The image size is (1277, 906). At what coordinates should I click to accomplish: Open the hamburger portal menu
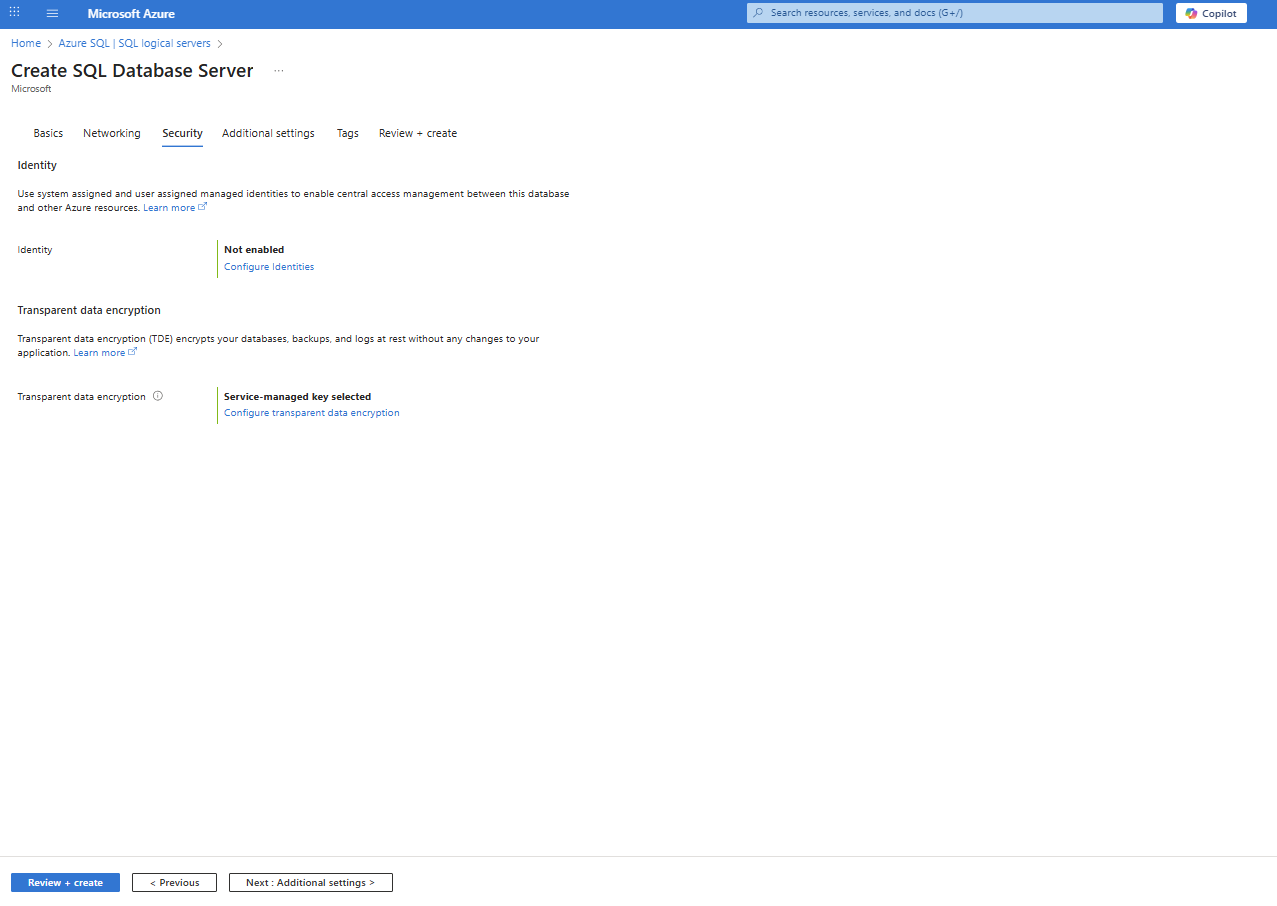point(52,13)
